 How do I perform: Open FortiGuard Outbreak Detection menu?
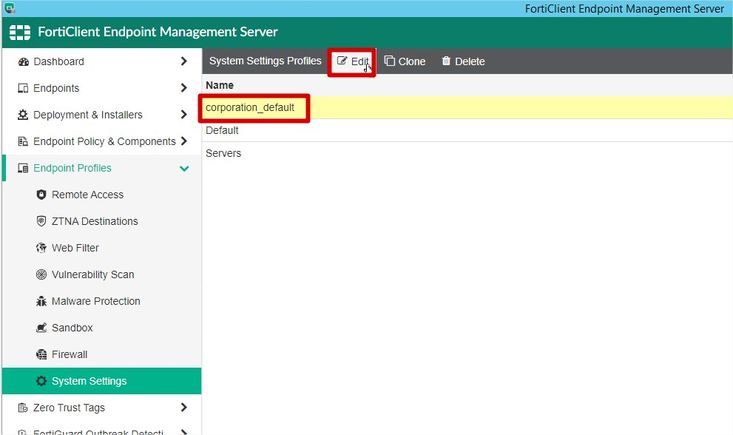pyautogui.click(x=98, y=432)
